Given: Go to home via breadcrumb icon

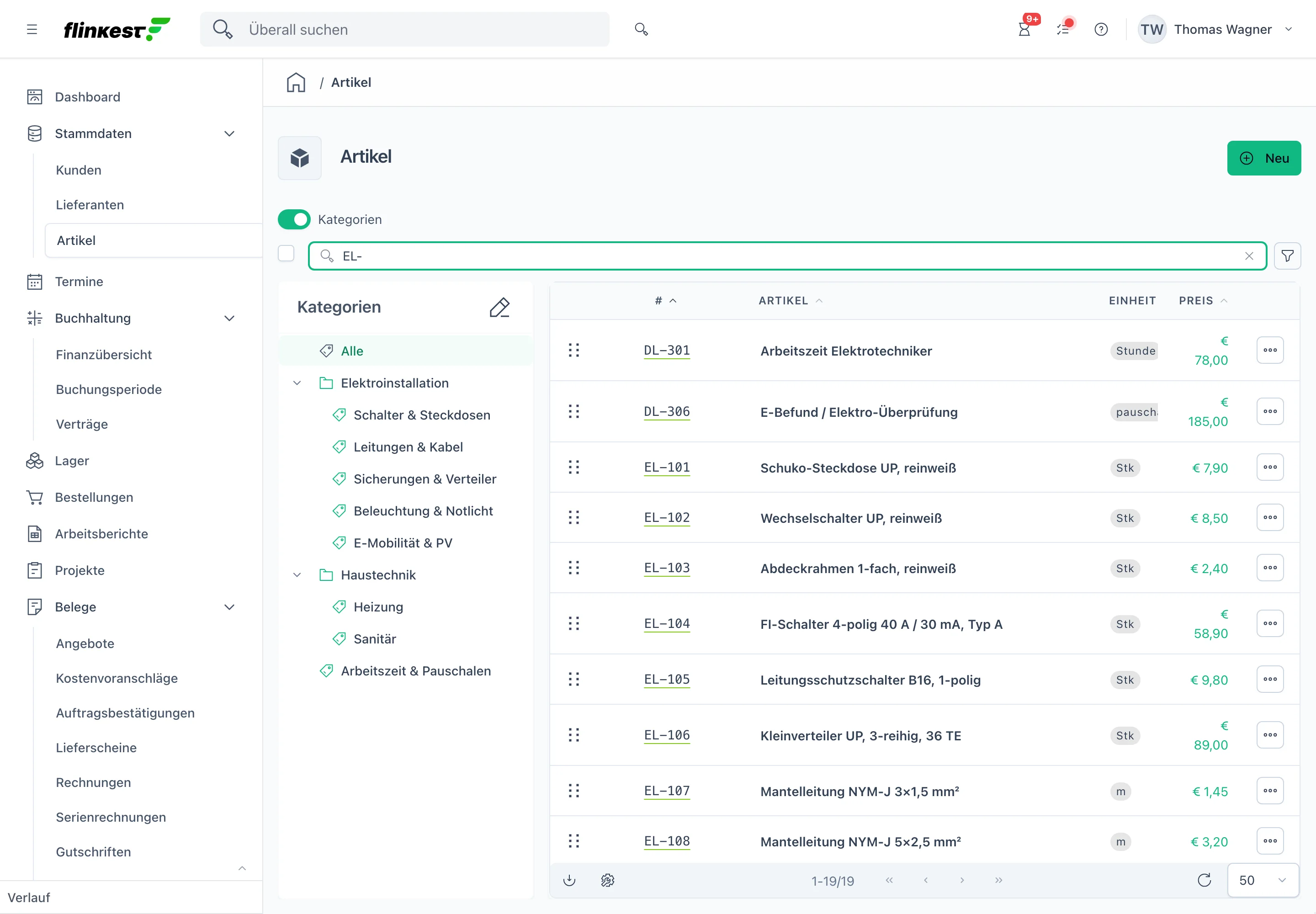Looking at the screenshot, I should tap(296, 82).
